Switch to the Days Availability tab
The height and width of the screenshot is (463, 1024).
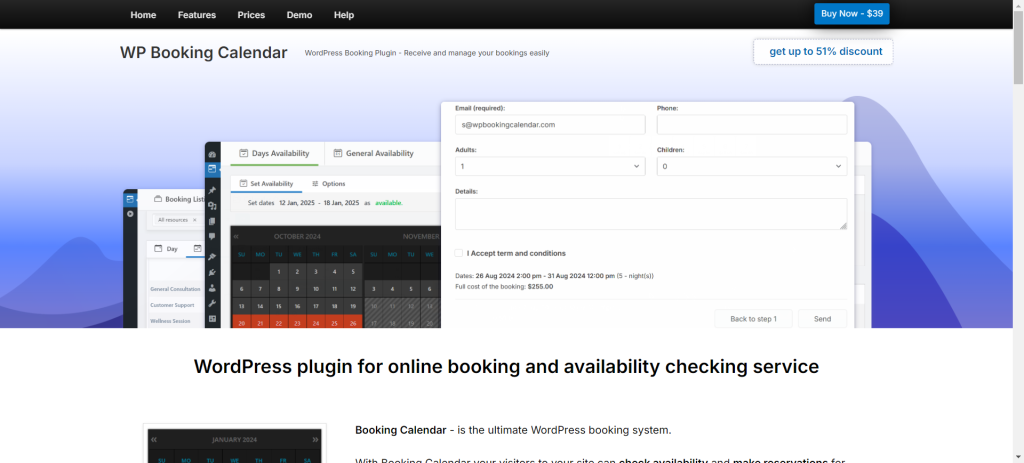coord(274,153)
